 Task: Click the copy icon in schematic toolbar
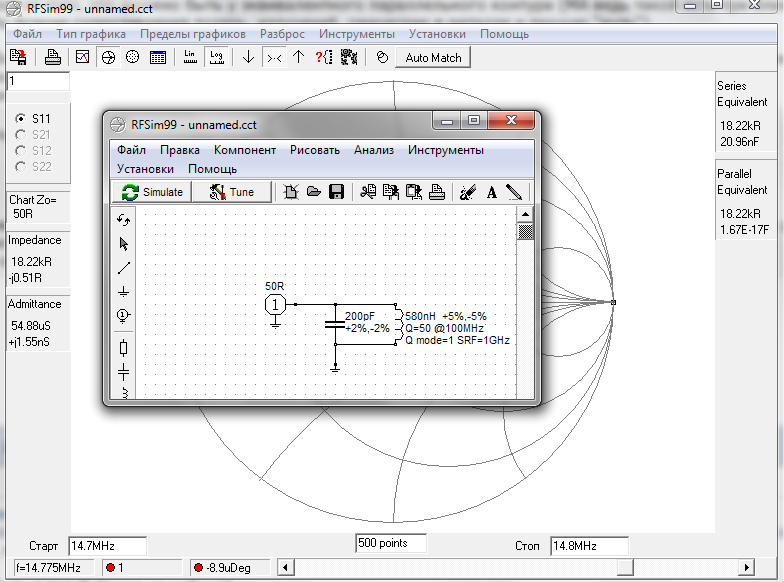point(391,192)
